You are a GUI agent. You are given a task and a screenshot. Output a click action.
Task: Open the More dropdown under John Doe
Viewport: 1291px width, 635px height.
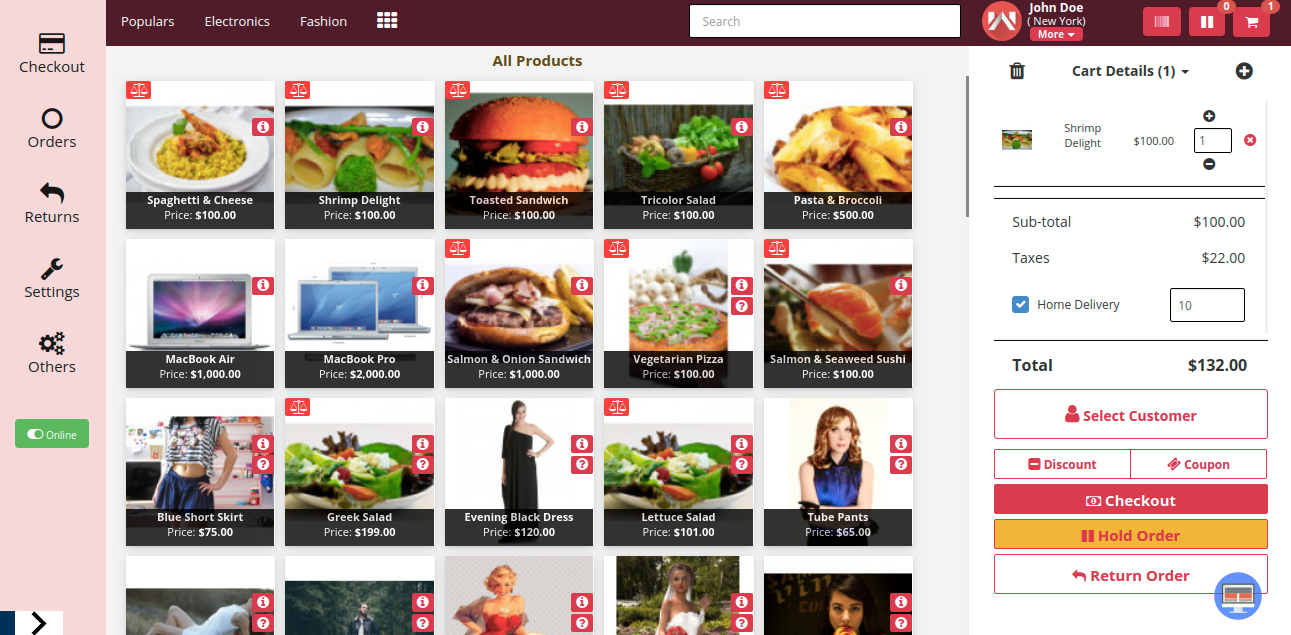[1055, 33]
